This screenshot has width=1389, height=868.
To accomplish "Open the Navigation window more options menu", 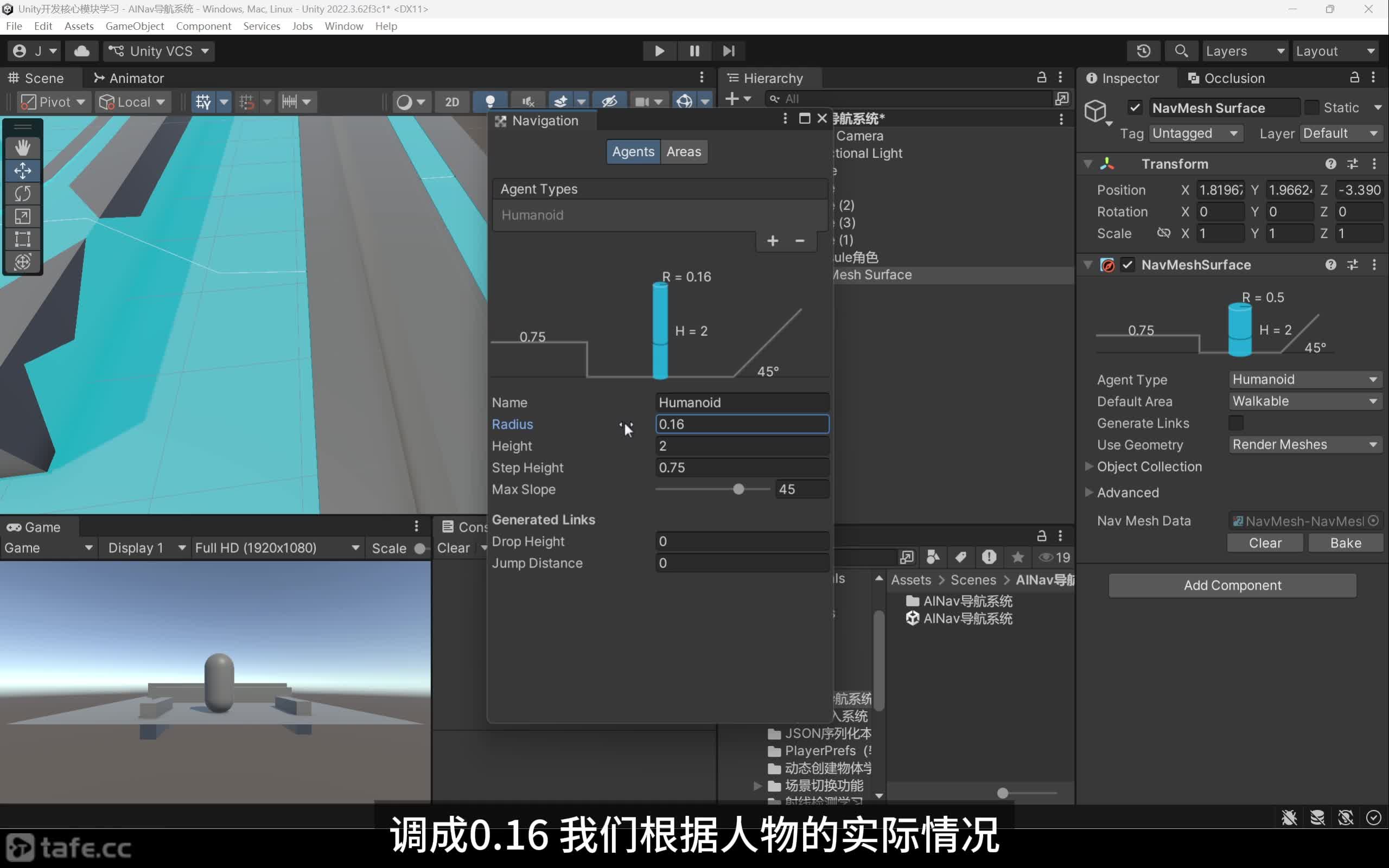I will [785, 118].
